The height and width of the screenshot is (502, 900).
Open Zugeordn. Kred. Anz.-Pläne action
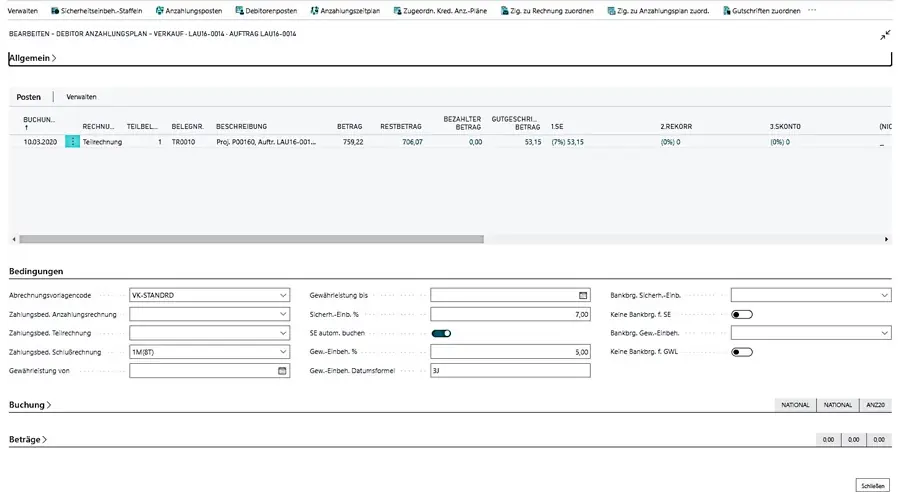coord(440,11)
